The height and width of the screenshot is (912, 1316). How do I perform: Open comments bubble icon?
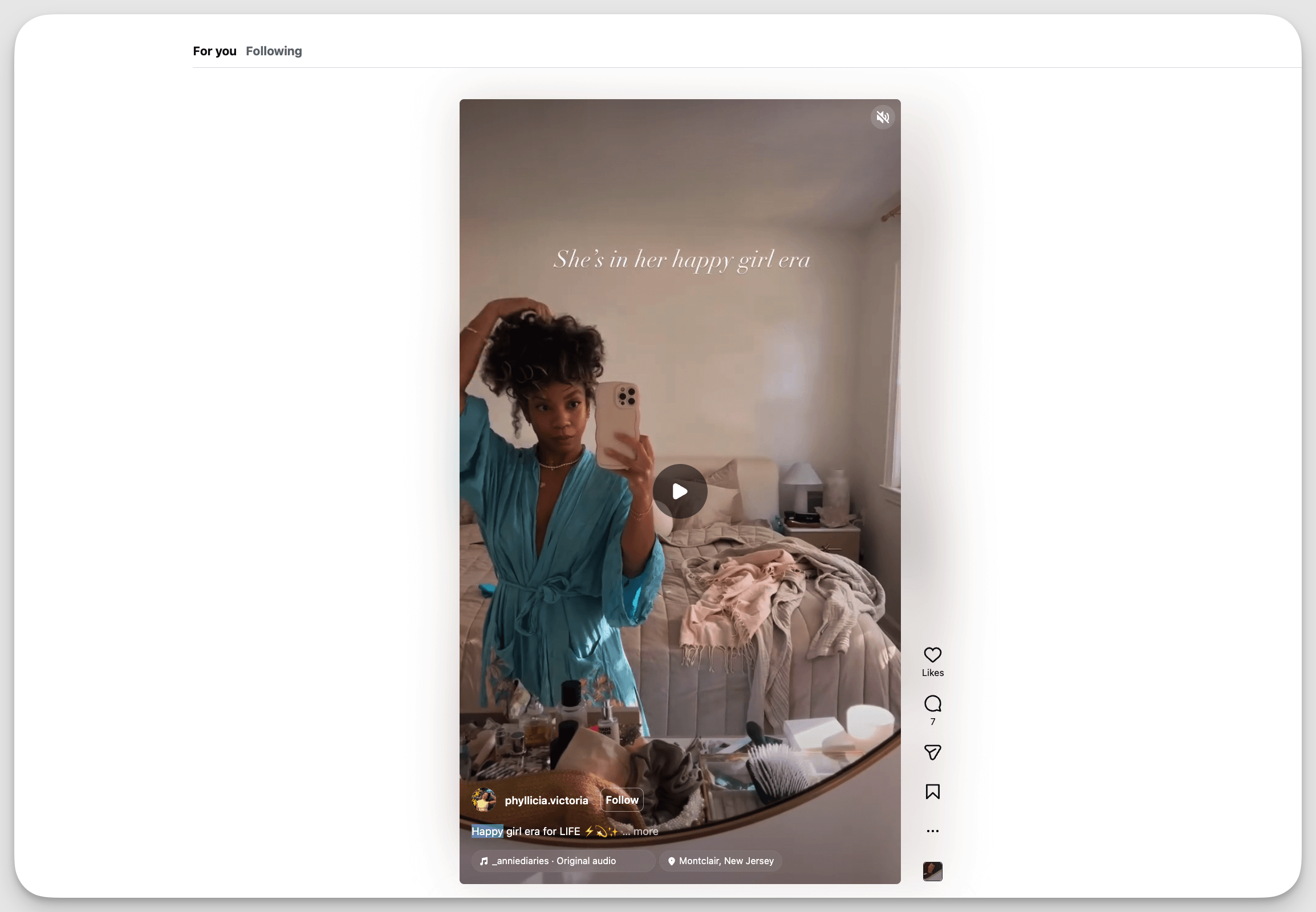932,703
